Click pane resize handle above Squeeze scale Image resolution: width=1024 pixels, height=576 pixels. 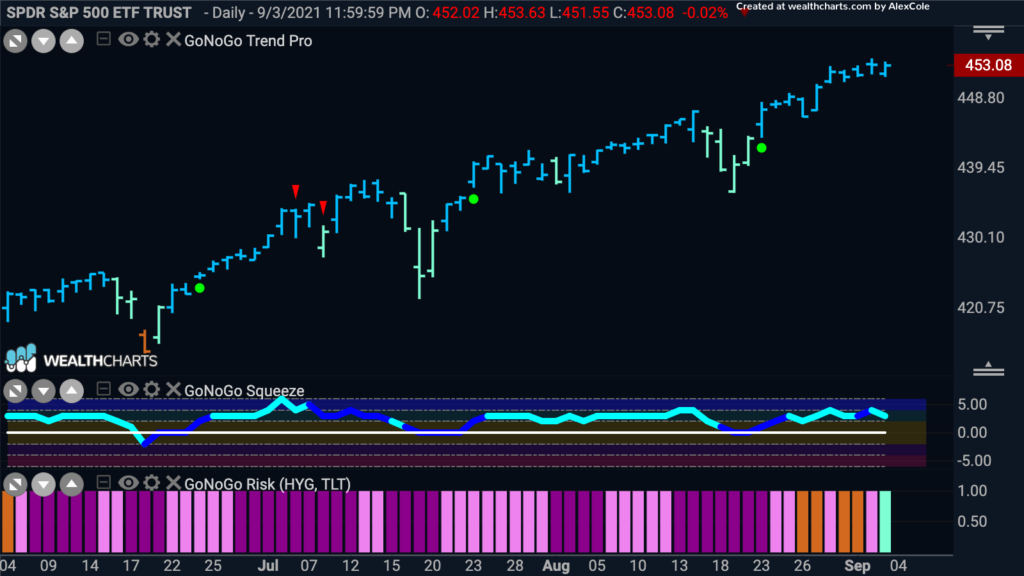988,369
